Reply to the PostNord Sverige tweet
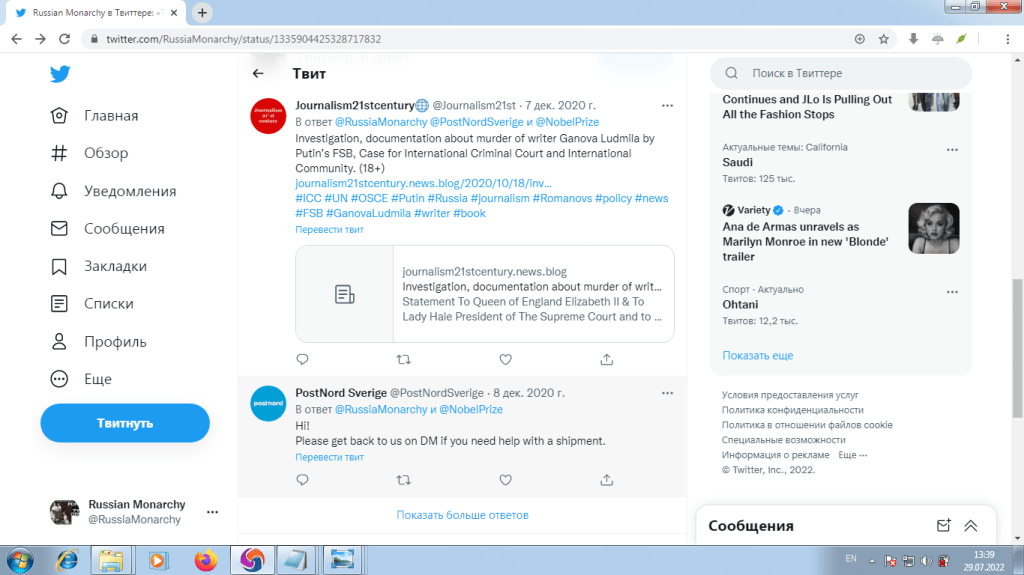The image size is (1024, 575). click(303, 480)
